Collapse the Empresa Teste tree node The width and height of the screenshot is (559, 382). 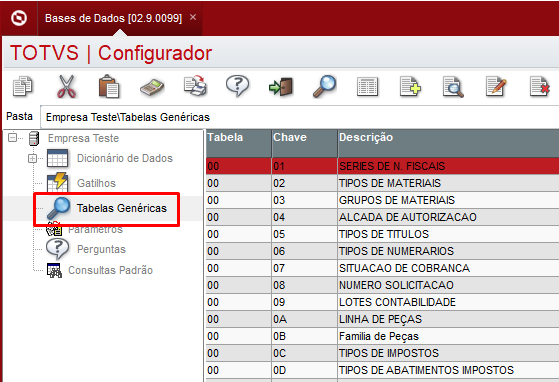[x=12, y=137]
